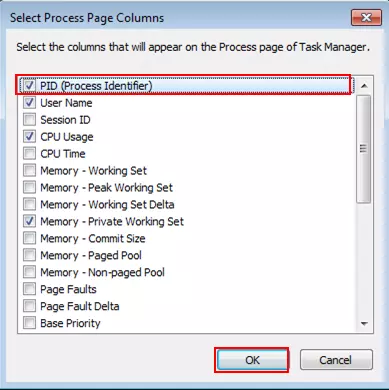This screenshot has height=390, width=389.
Task: Tick Memory - Working Set Delta checkbox
Action: 29,204
